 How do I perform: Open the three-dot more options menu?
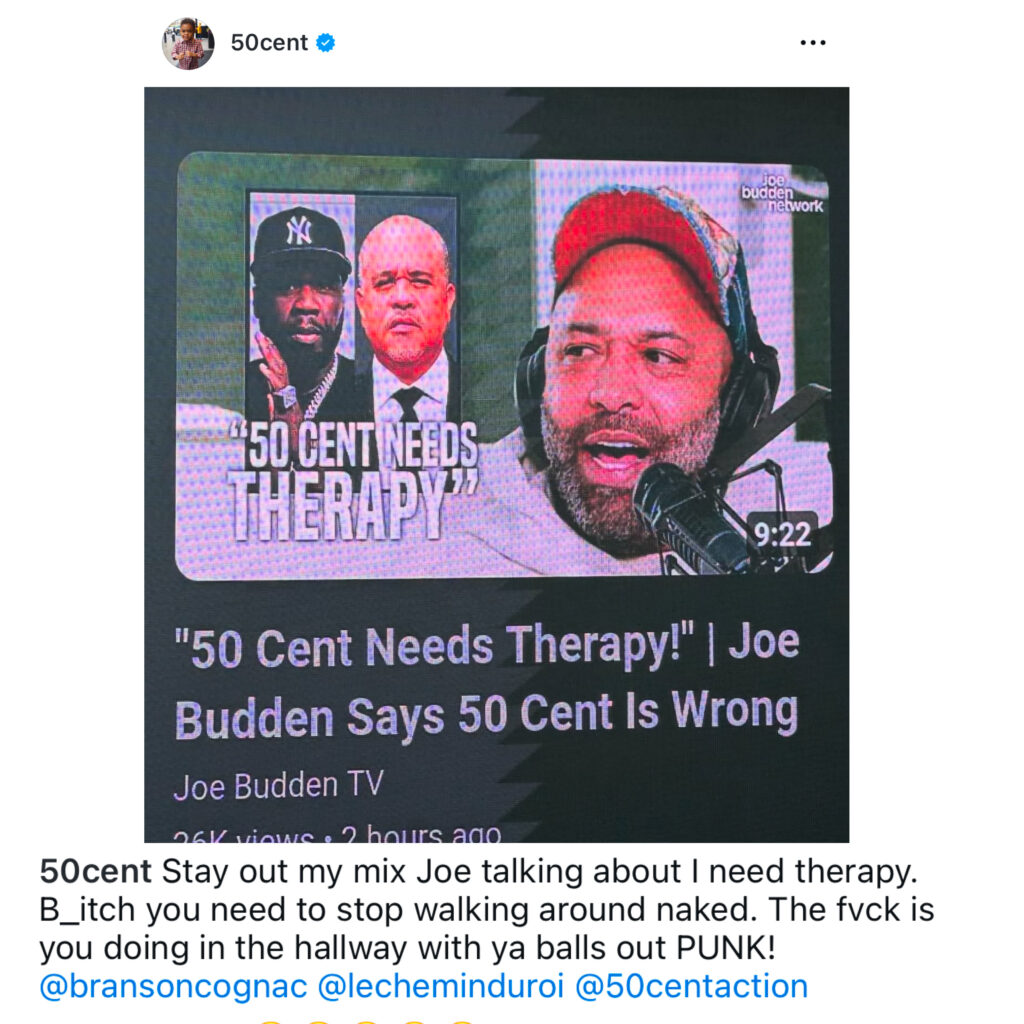812,43
